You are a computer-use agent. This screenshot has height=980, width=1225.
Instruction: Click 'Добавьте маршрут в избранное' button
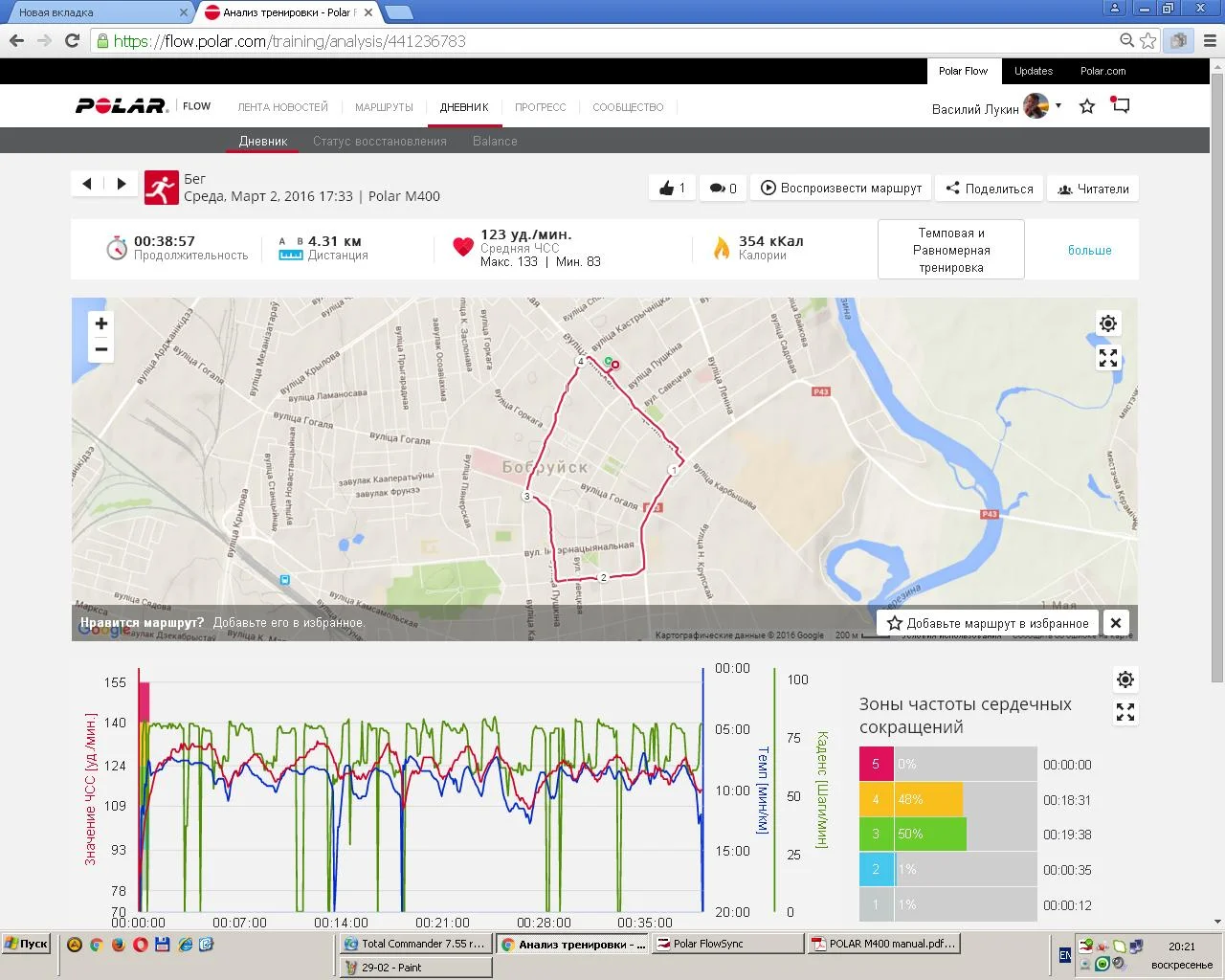[x=987, y=623]
